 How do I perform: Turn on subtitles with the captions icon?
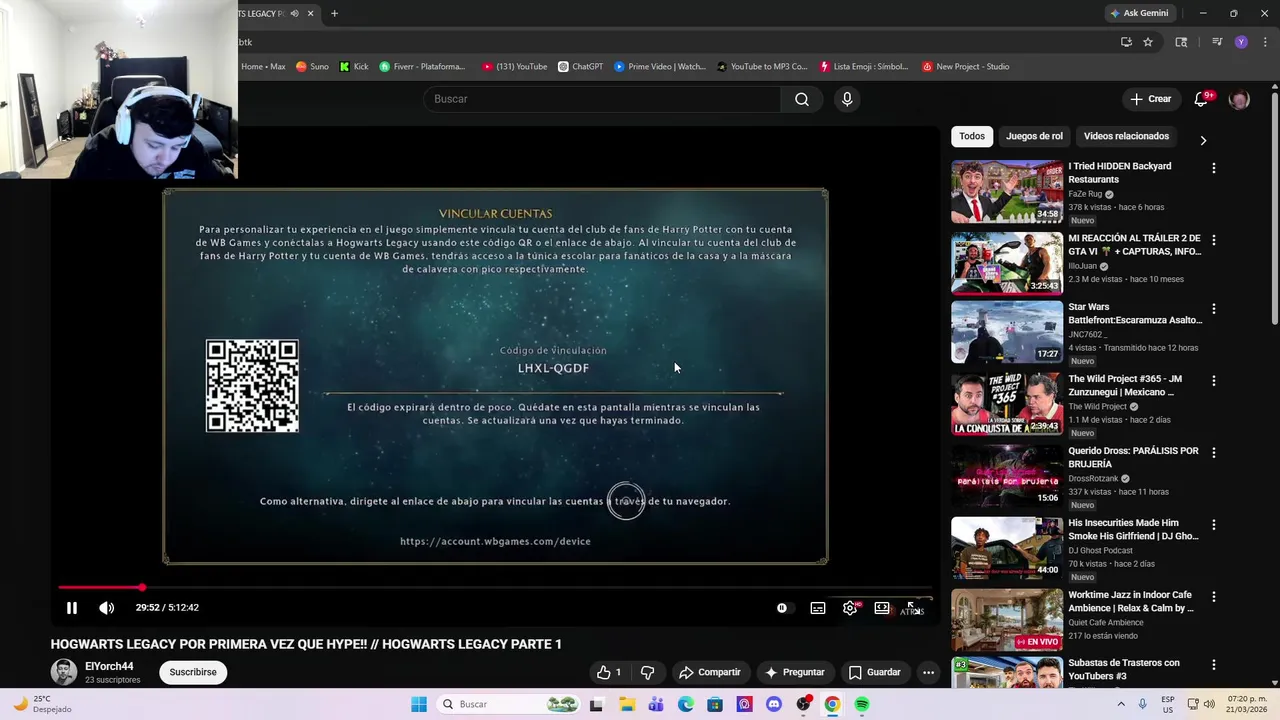pyautogui.click(x=818, y=608)
